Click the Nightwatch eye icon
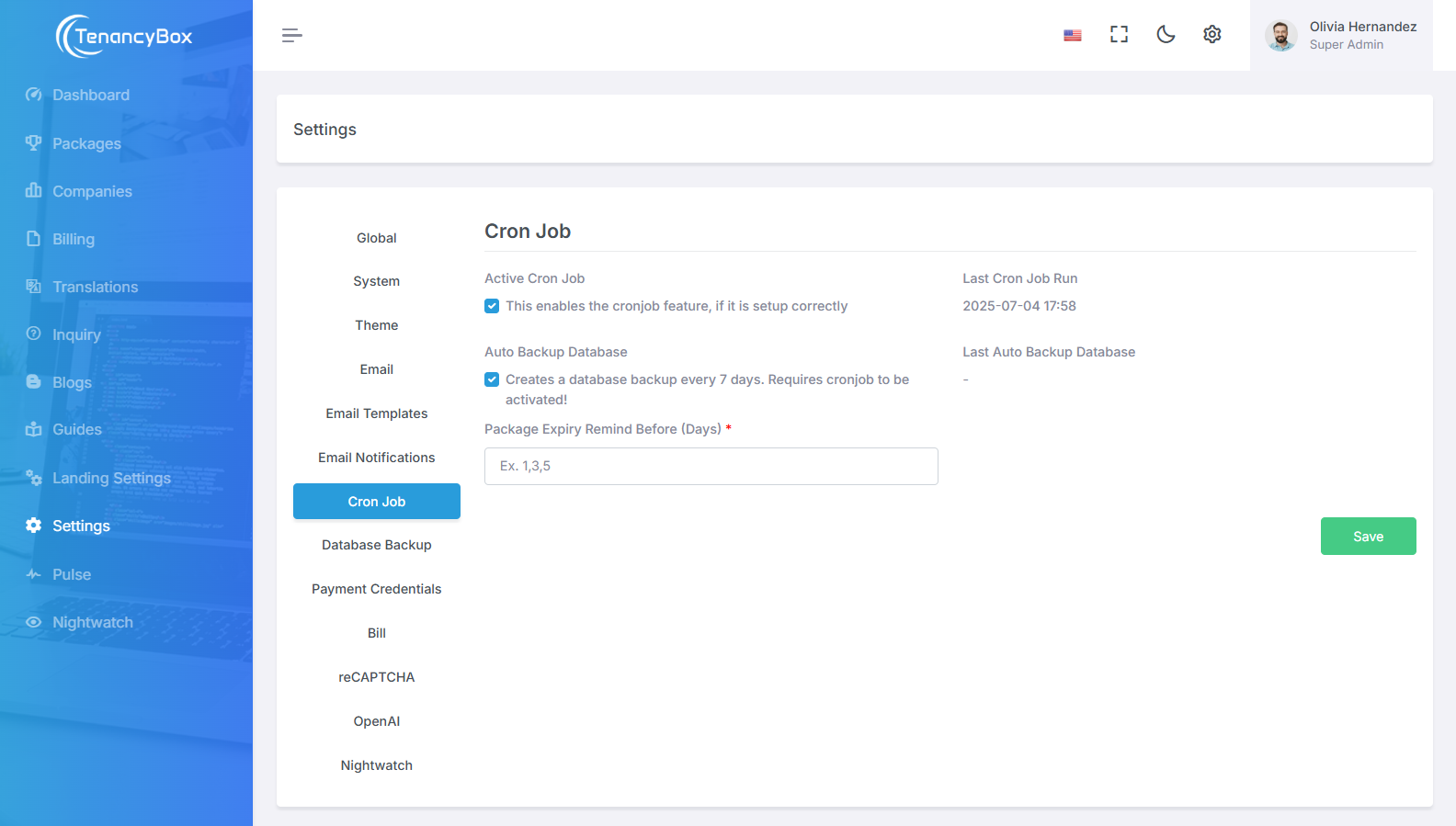Image resolution: width=1456 pixels, height=826 pixels. pos(34,622)
